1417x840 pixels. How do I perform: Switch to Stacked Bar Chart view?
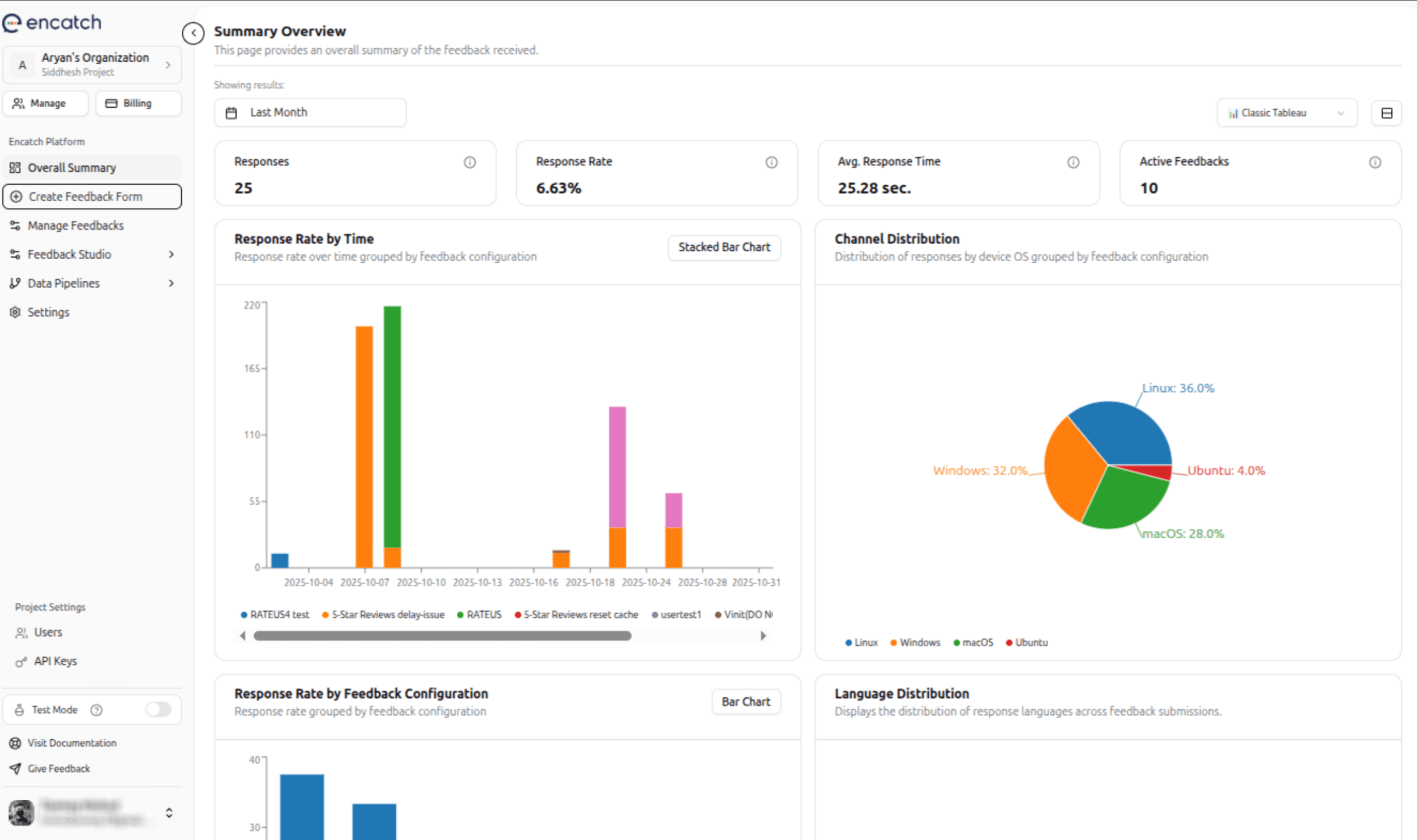(724, 247)
